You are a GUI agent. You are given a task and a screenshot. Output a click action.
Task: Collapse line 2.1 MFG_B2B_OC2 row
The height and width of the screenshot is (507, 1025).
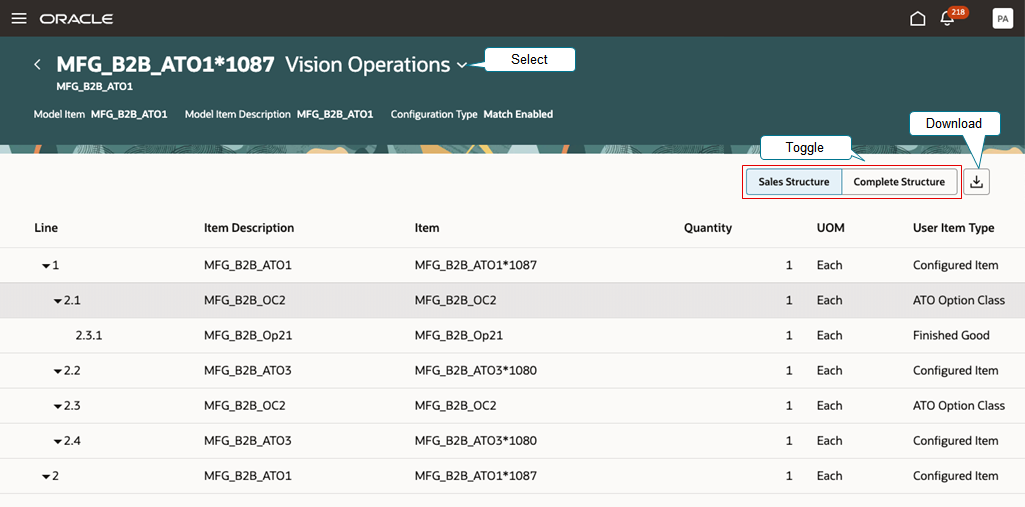pyautogui.click(x=58, y=301)
